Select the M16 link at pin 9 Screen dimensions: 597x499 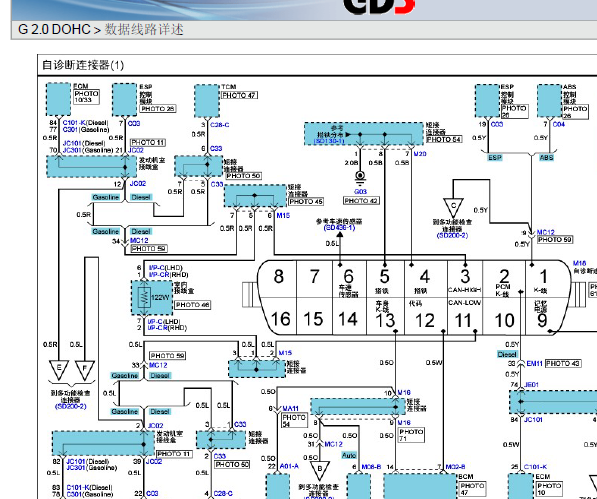point(404,422)
